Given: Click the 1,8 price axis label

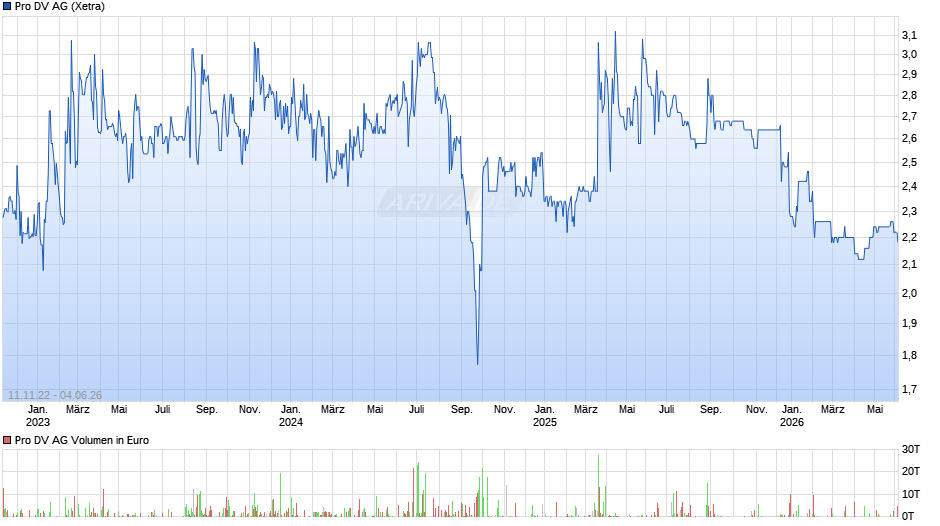Looking at the screenshot, I should [x=909, y=355].
